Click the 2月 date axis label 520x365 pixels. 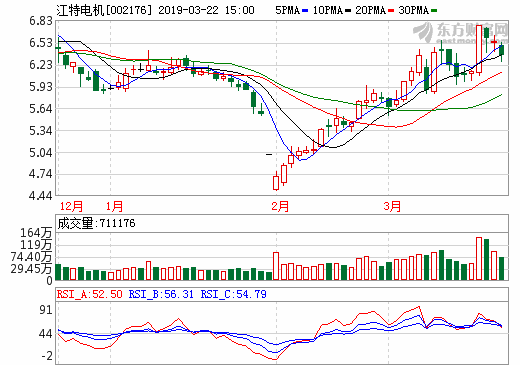pos(280,206)
